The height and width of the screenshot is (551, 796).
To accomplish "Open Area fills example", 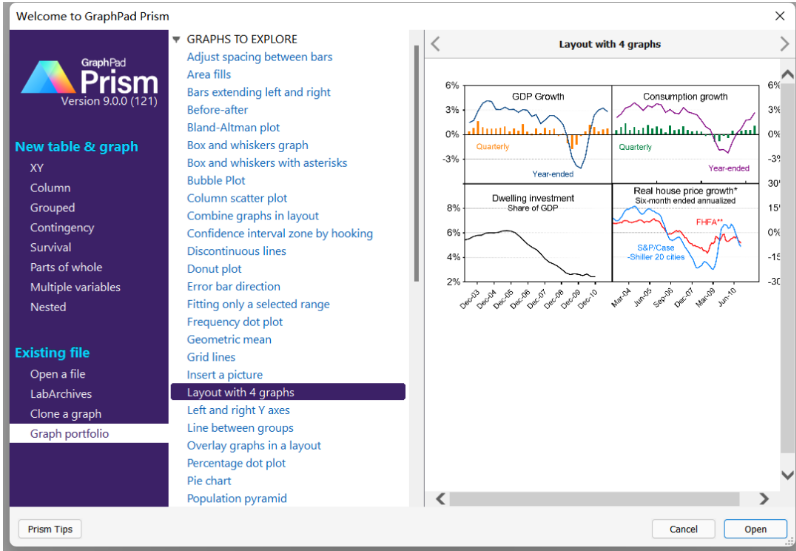I will (x=209, y=75).
